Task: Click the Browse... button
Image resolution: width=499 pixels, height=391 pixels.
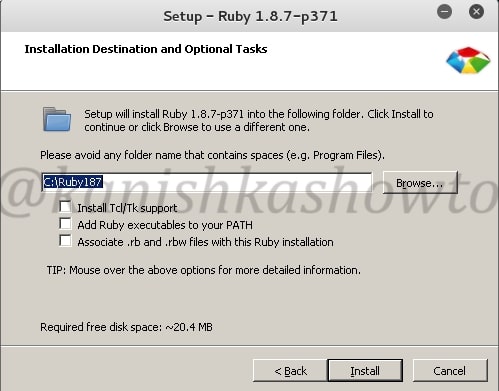Action: pos(420,183)
